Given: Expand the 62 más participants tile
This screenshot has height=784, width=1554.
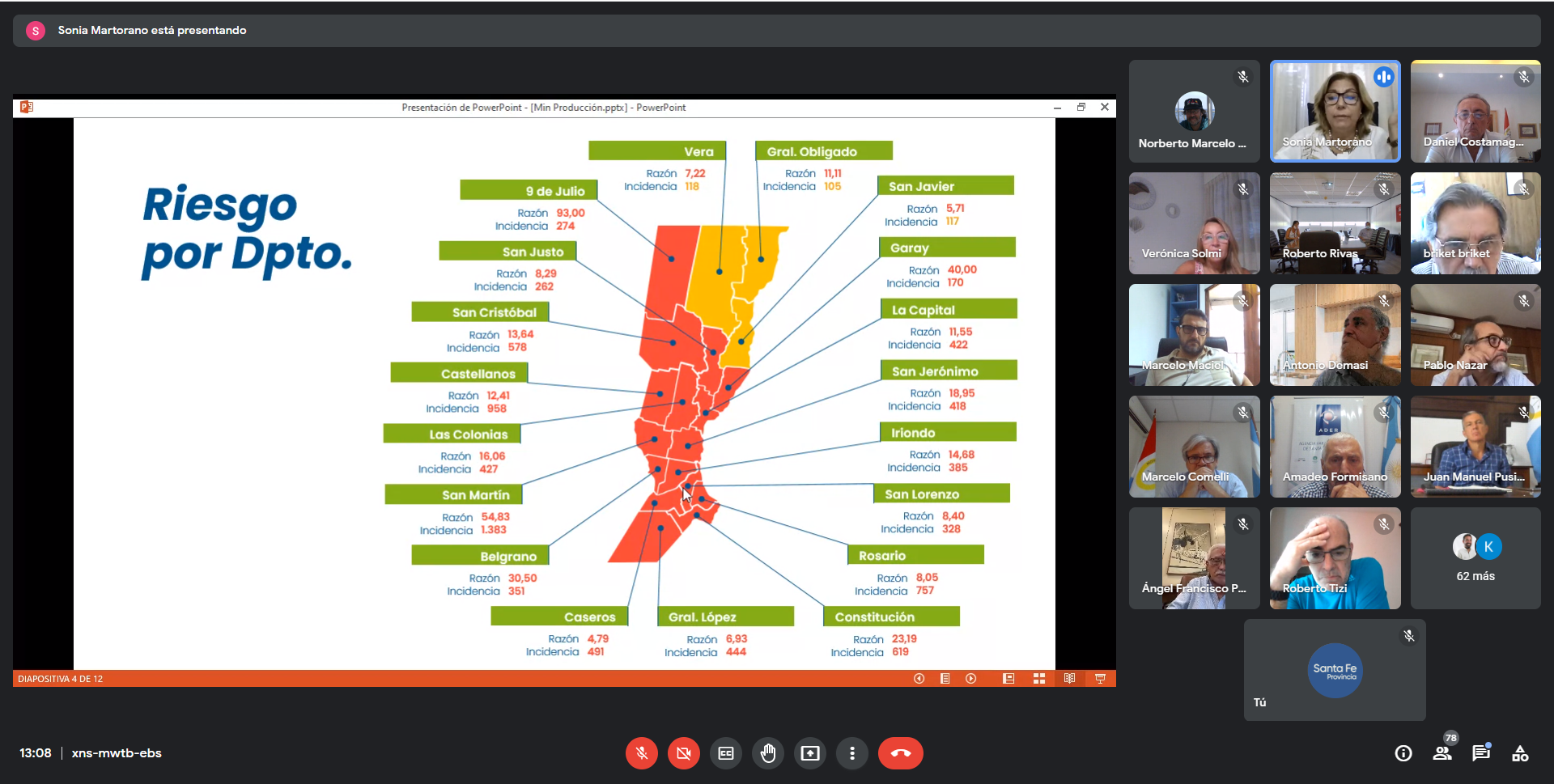Looking at the screenshot, I should (1475, 558).
